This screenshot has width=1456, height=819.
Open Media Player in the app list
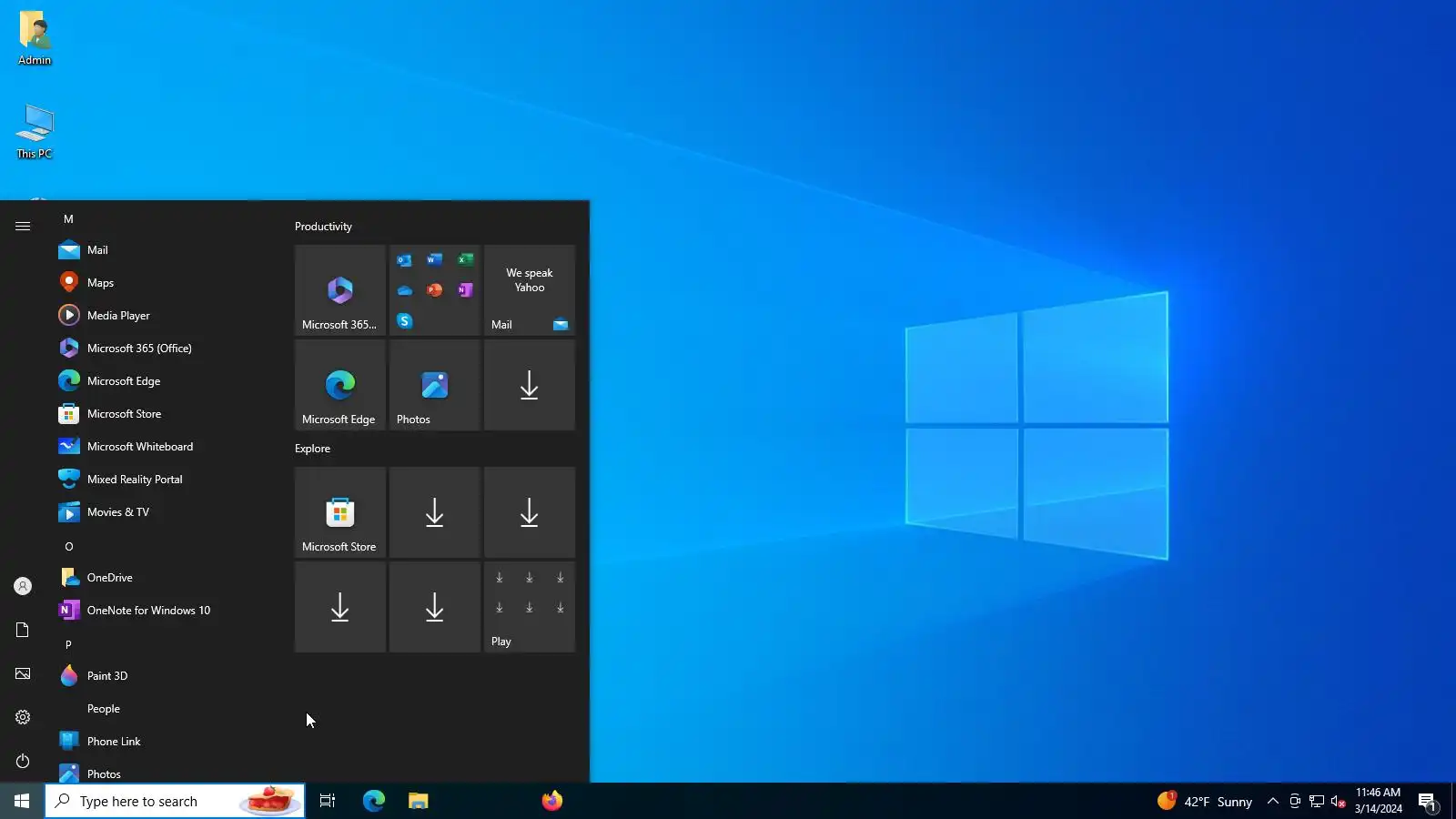pyautogui.click(x=164, y=316)
